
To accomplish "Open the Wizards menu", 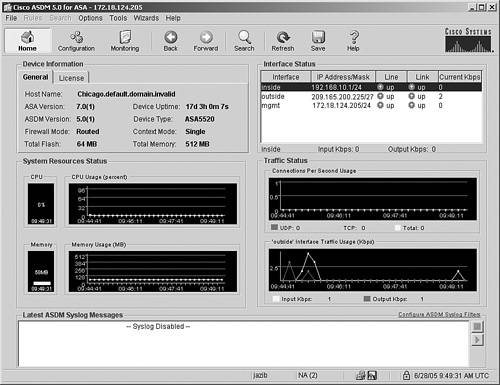I will [146, 18].
